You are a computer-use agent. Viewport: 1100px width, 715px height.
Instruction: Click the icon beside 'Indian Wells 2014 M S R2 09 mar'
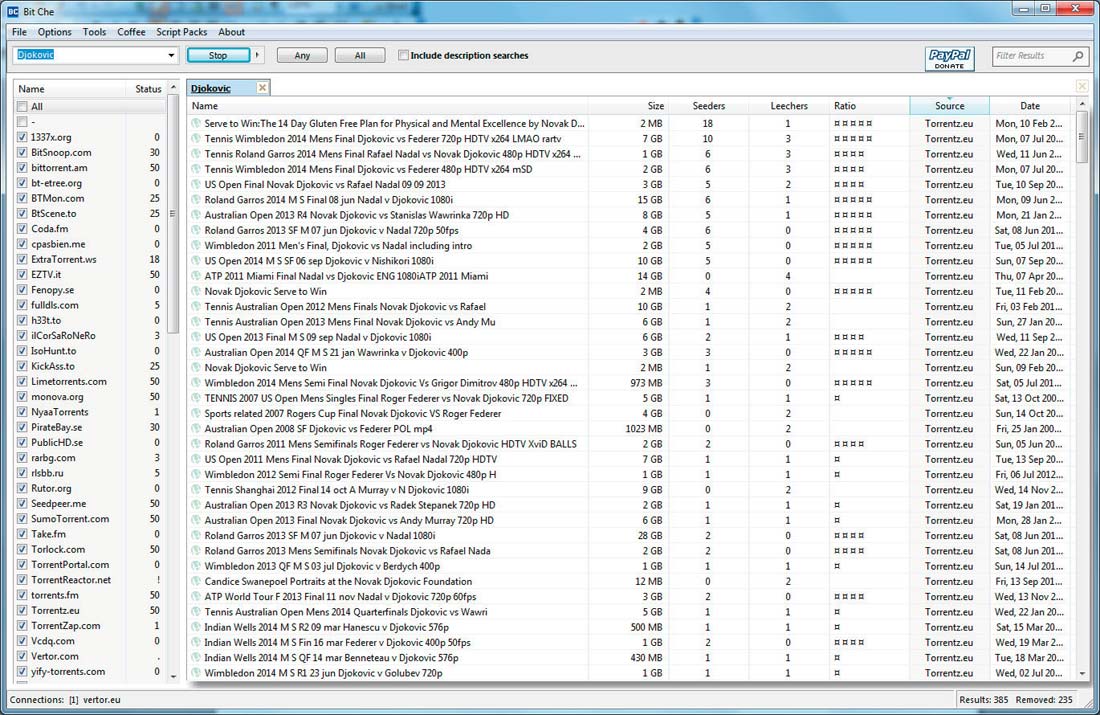(x=196, y=627)
